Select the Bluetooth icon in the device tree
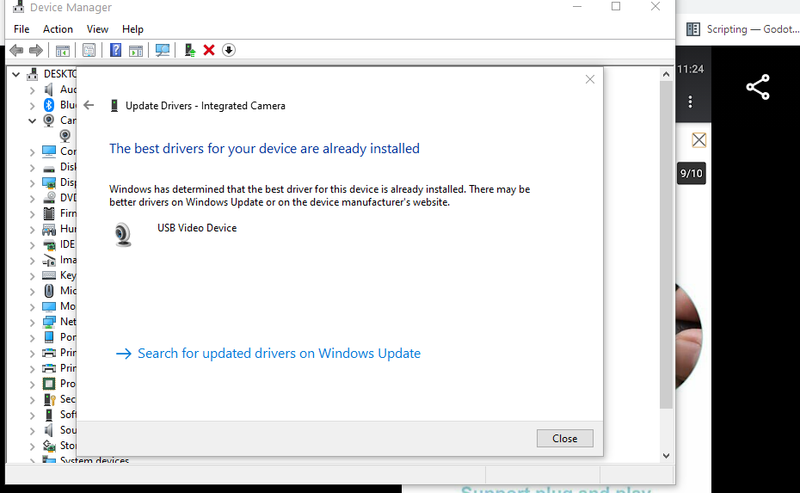This screenshot has height=493, width=800. click(49, 105)
